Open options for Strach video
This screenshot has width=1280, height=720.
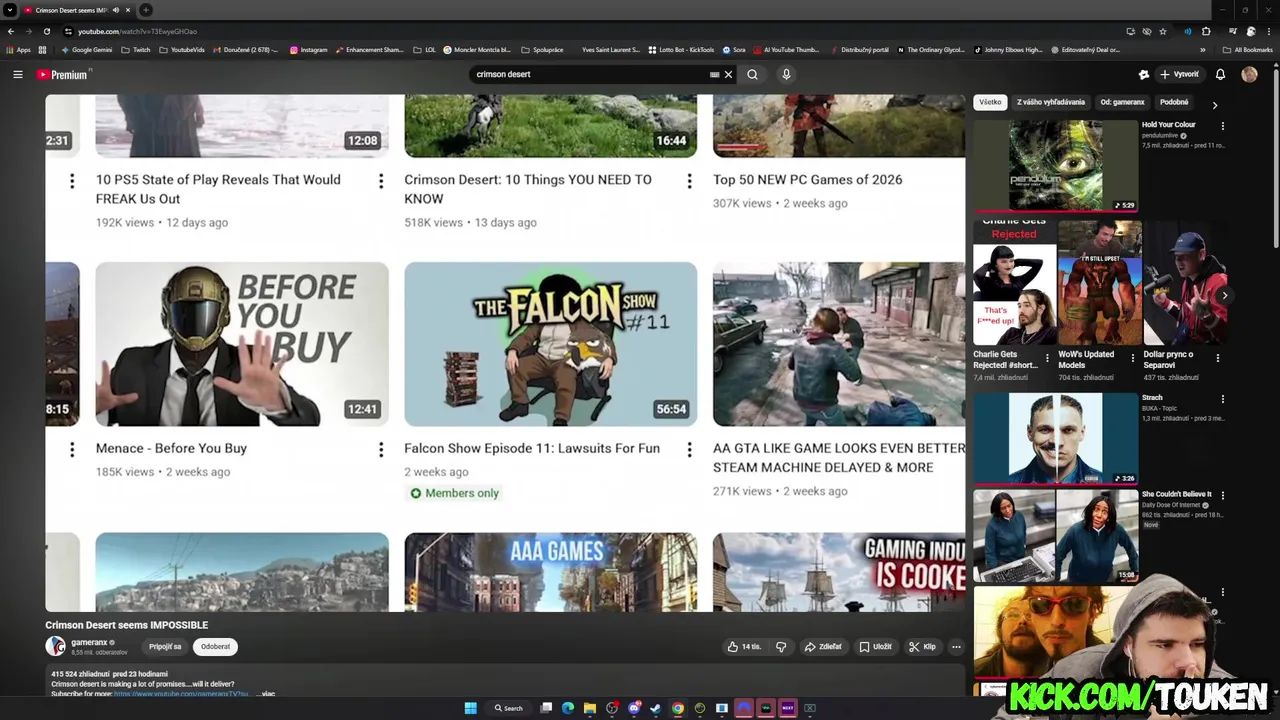tap(1222, 400)
